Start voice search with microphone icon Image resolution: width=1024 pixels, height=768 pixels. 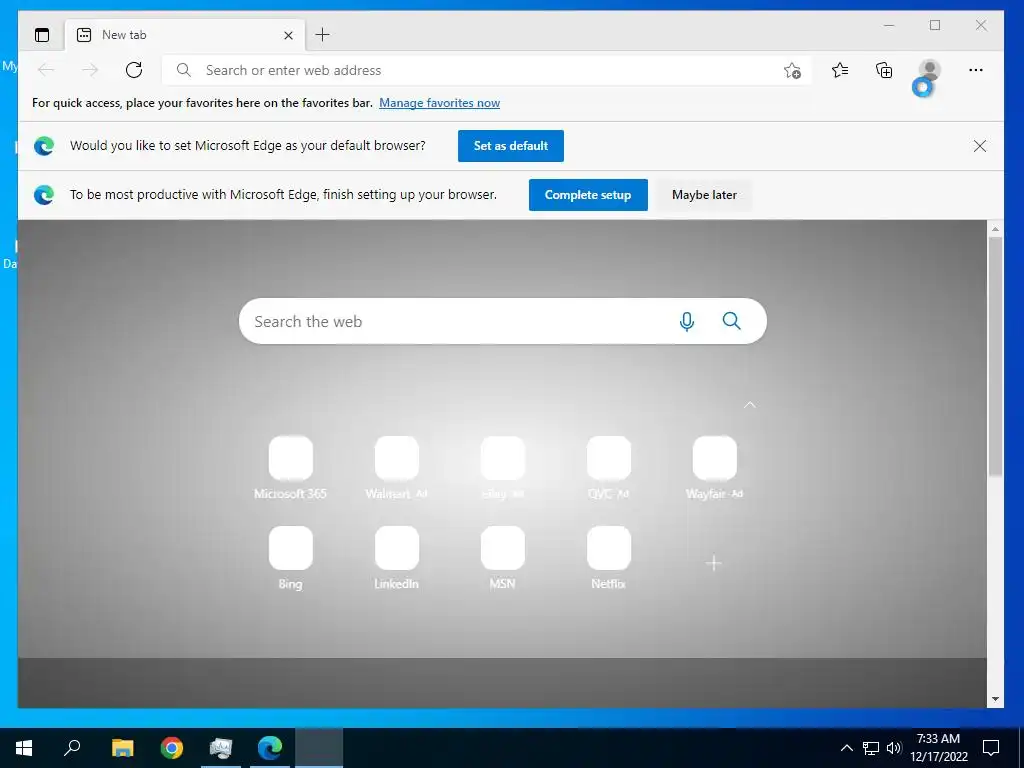click(x=686, y=321)
